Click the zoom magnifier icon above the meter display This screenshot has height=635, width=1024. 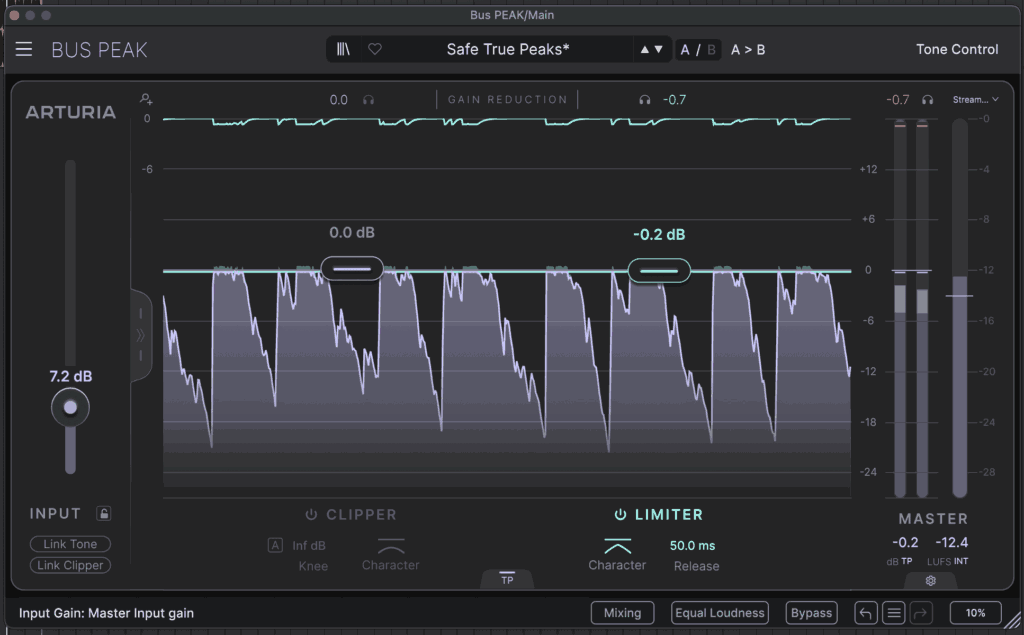pyautogui.click(x=146, y=99)
